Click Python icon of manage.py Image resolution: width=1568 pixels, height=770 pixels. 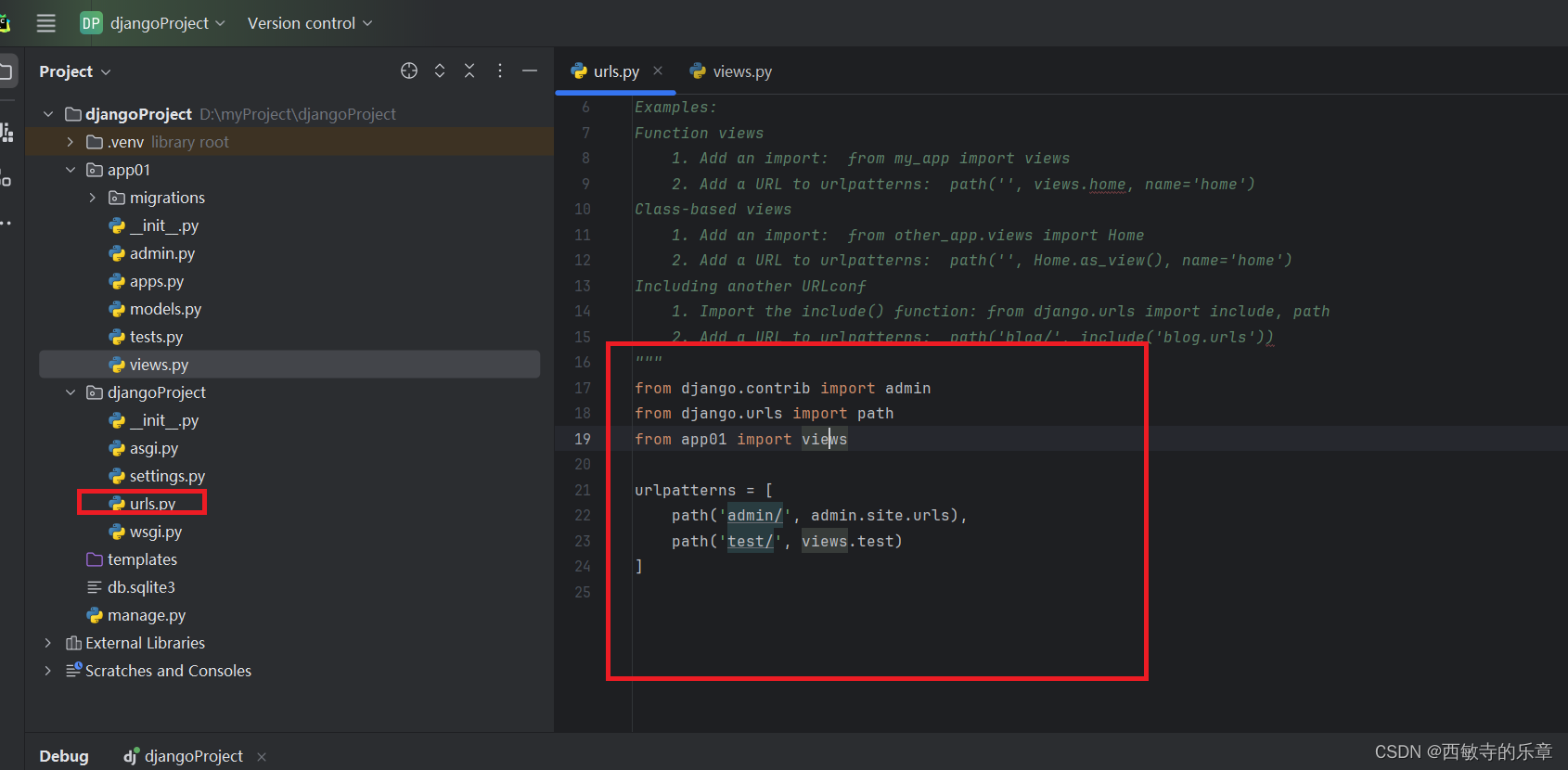[95, 615]
